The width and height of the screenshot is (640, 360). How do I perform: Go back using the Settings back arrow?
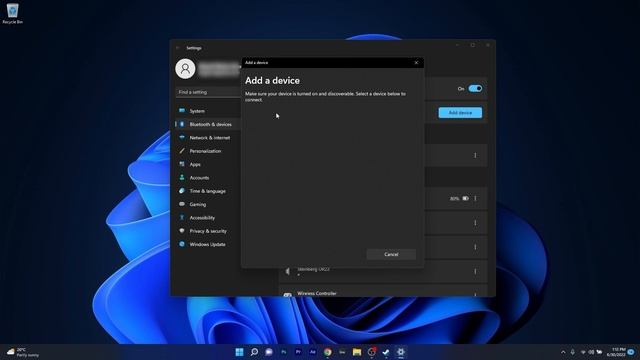(x=178, y=48)
